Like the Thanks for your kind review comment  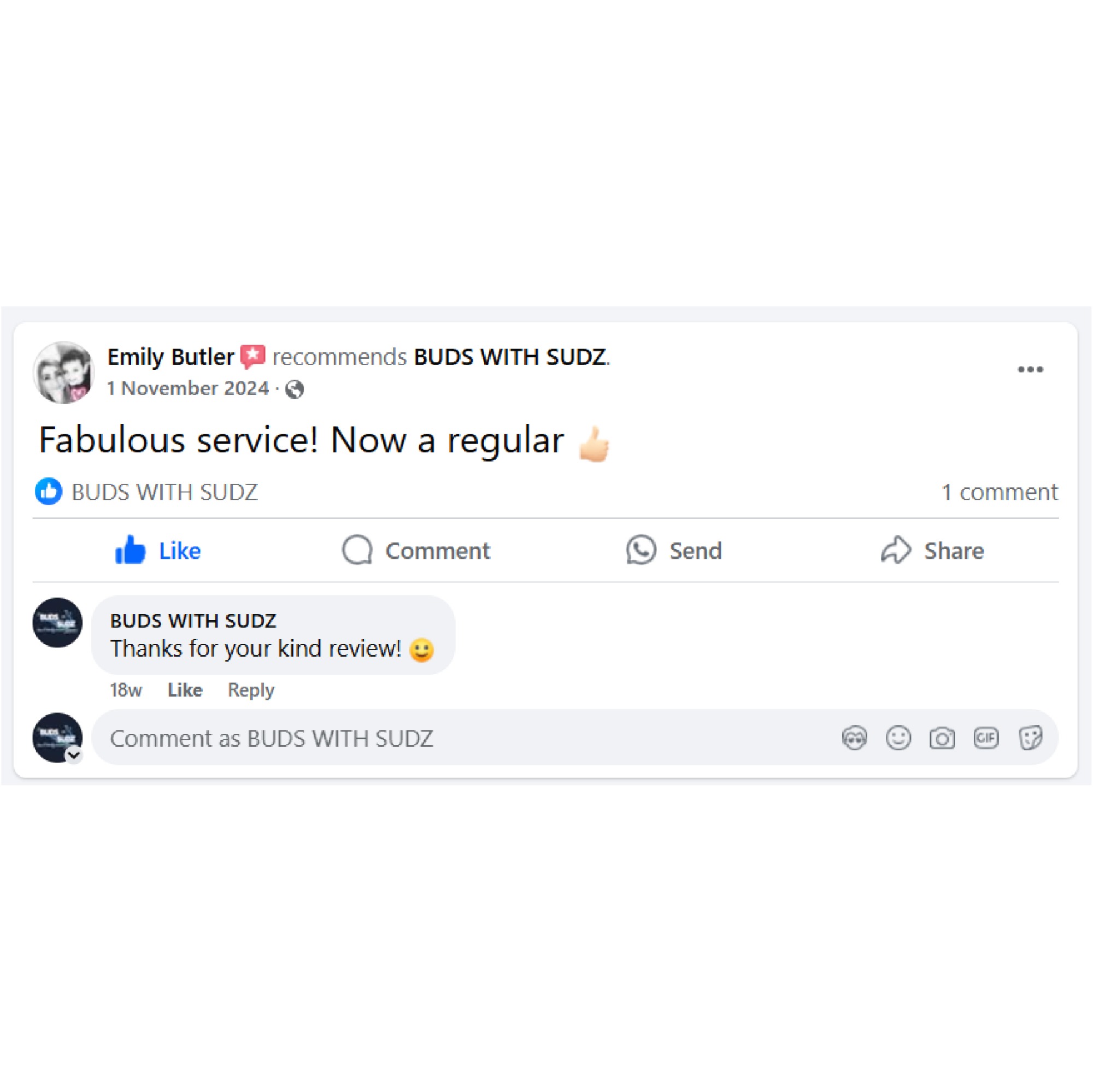pos(185,690)
